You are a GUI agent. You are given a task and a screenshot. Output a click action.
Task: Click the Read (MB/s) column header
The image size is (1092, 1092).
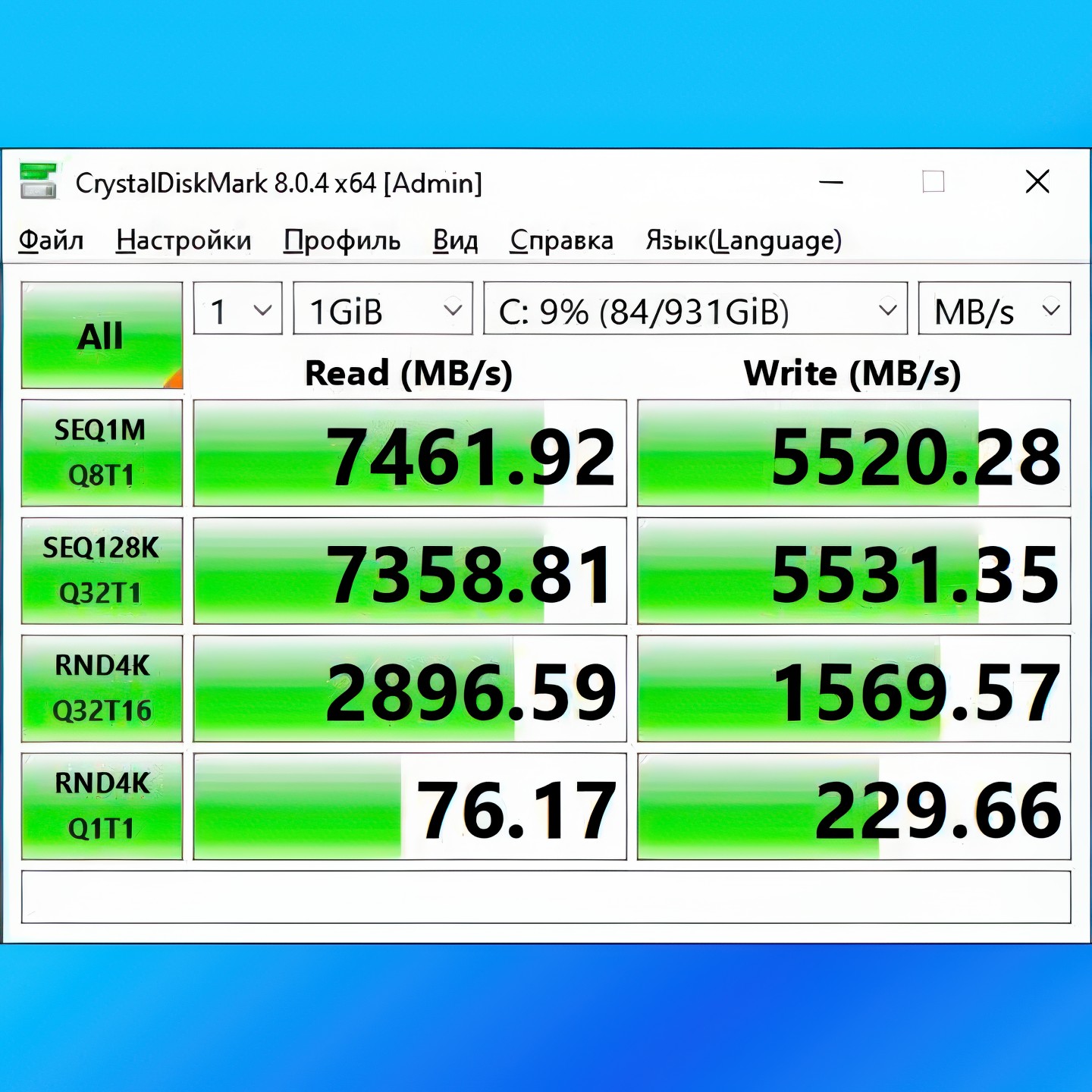(x=409, y=373)
